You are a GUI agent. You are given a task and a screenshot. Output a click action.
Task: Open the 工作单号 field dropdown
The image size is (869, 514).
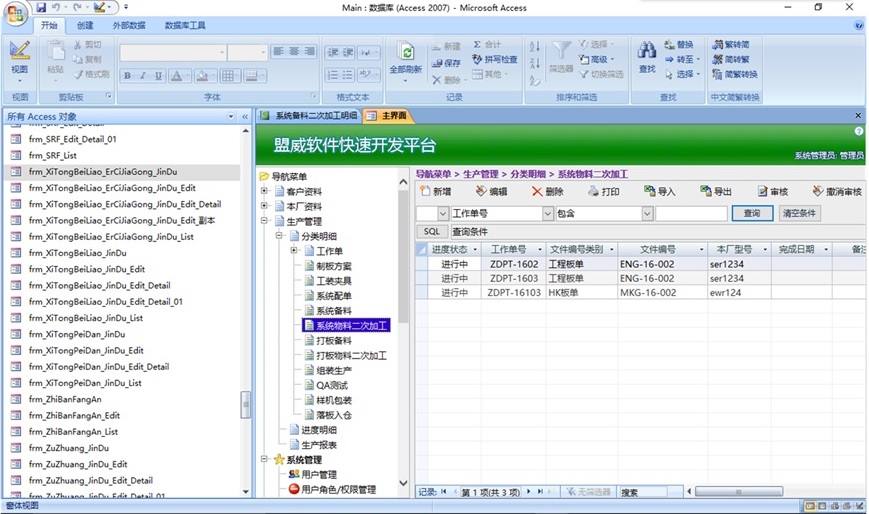pyautogui.click(x=548, y=213)
